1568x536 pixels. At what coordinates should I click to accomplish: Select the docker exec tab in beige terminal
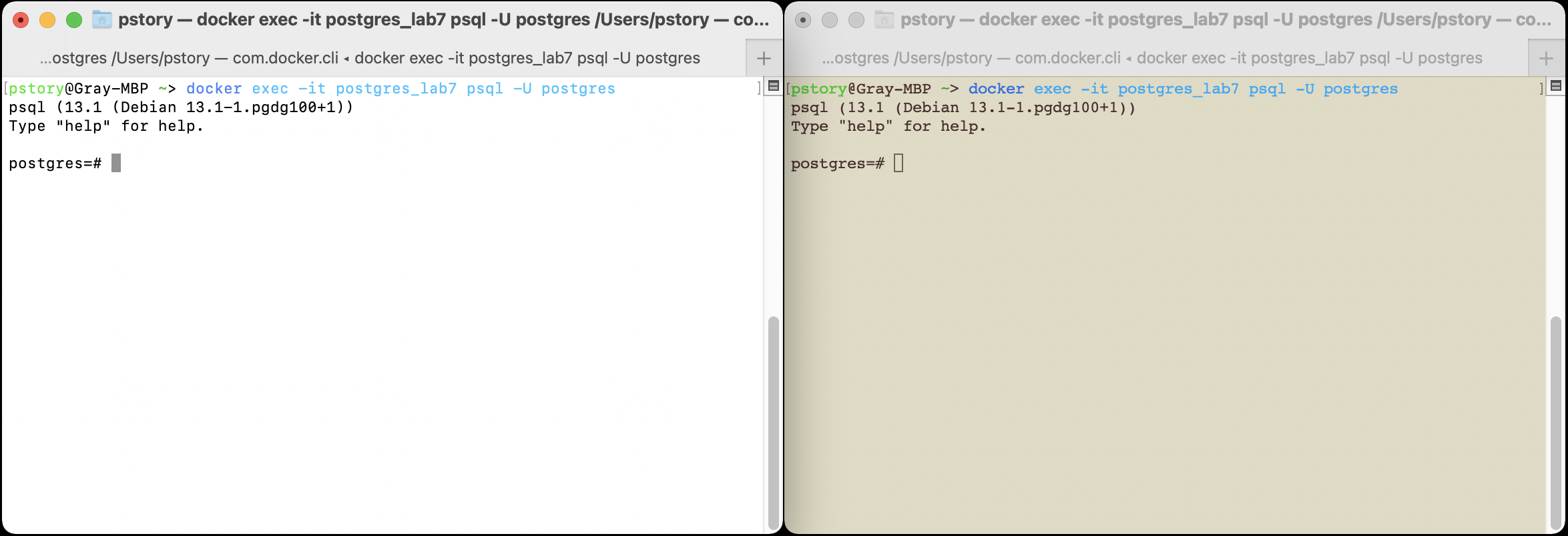[1152, 59]
